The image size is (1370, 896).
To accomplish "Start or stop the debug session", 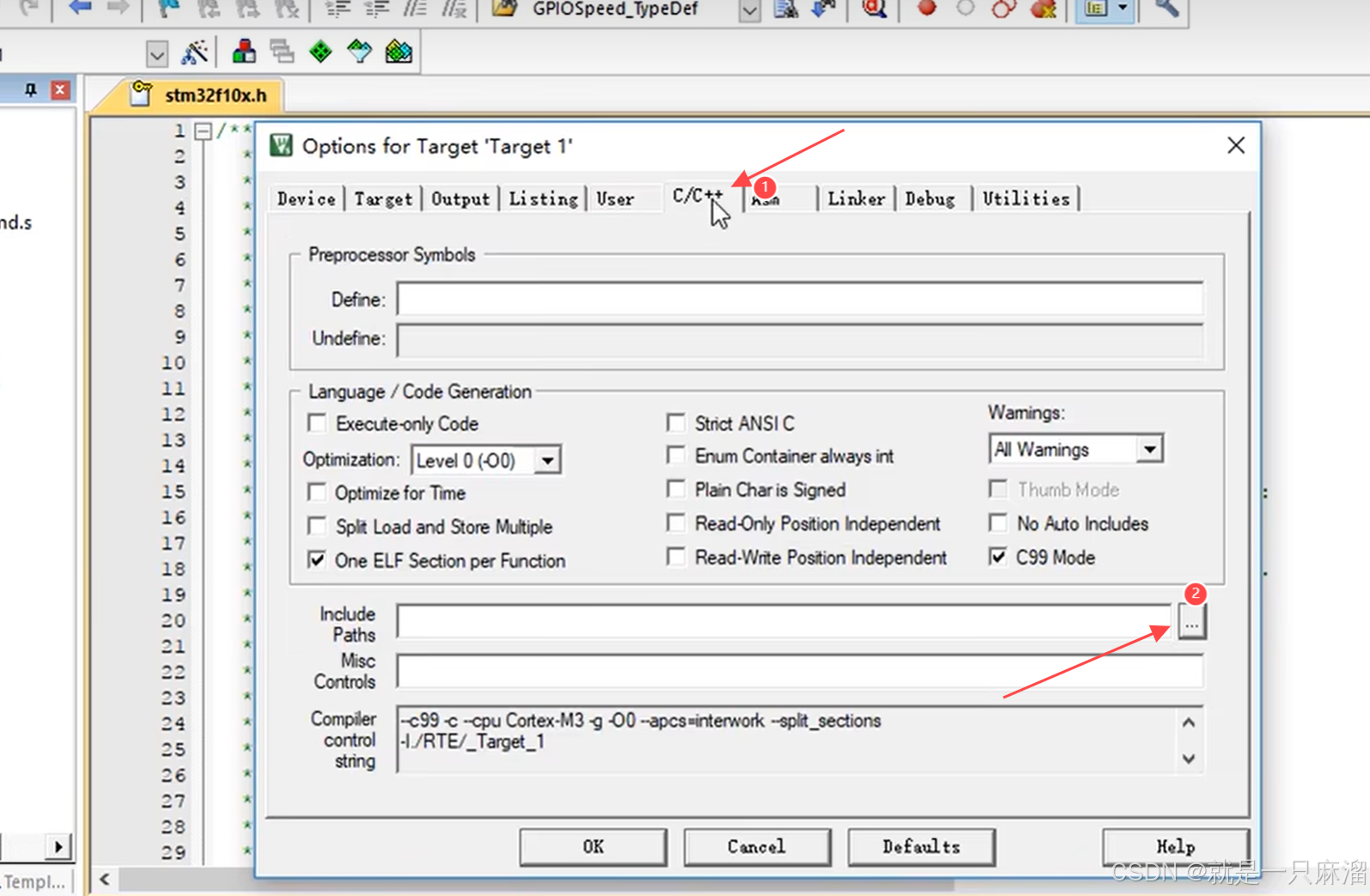I will point(874,8).
